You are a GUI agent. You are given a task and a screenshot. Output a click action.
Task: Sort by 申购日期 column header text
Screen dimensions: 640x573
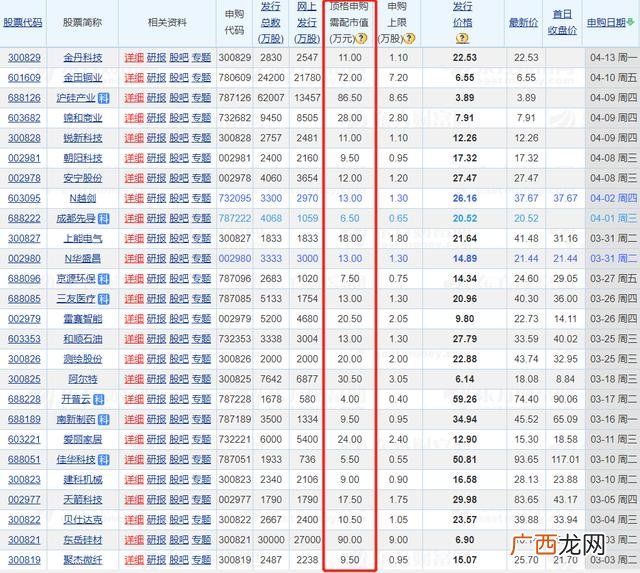tap(606, 22)
